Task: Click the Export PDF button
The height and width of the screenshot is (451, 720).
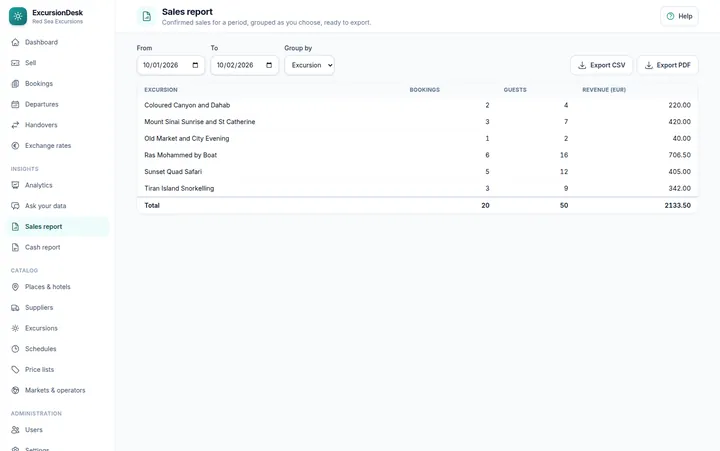Action: pyautogui.click(x=667, y=65)
